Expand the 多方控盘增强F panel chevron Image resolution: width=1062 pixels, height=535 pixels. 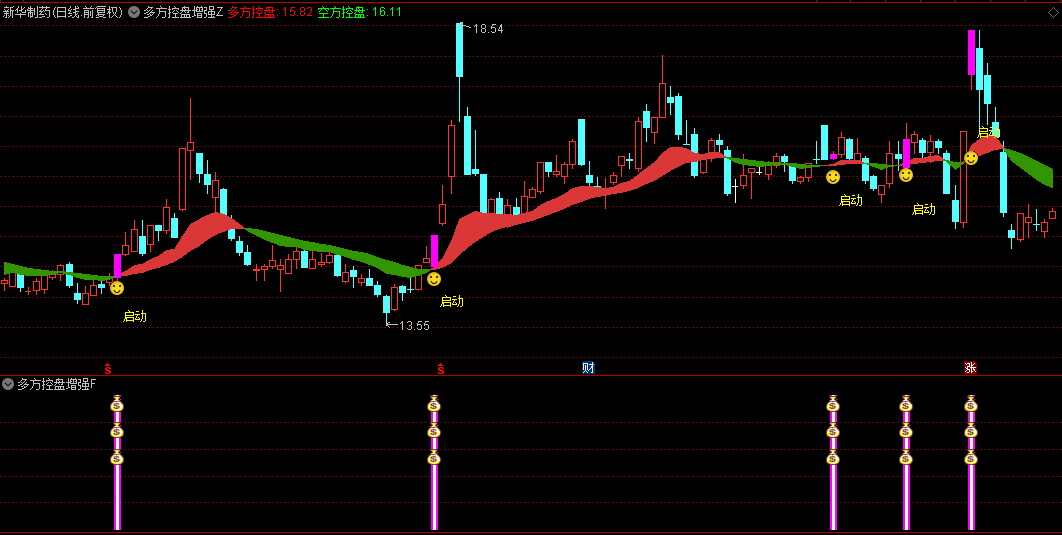pos(7,385)
